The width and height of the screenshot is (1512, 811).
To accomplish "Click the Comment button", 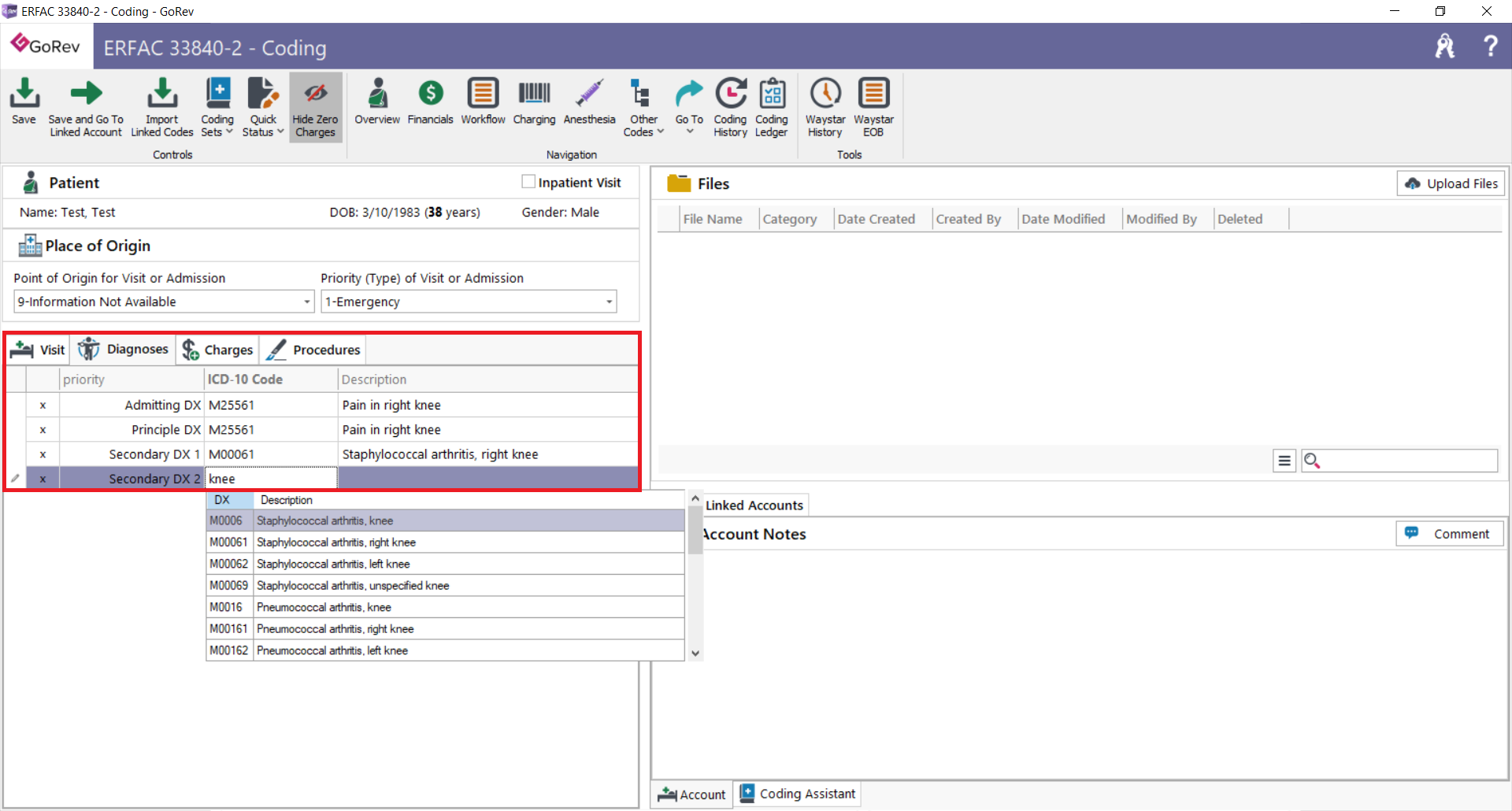I will pos(1450,534).
